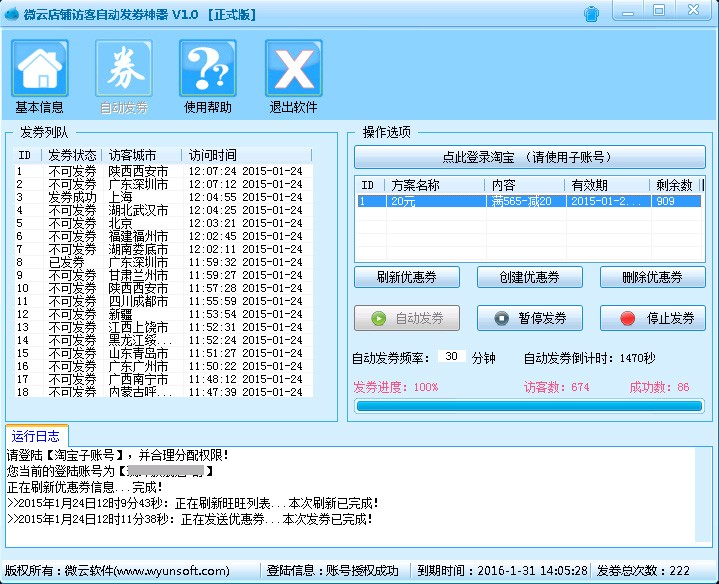Maximize the application window

(x=659, y=11)
